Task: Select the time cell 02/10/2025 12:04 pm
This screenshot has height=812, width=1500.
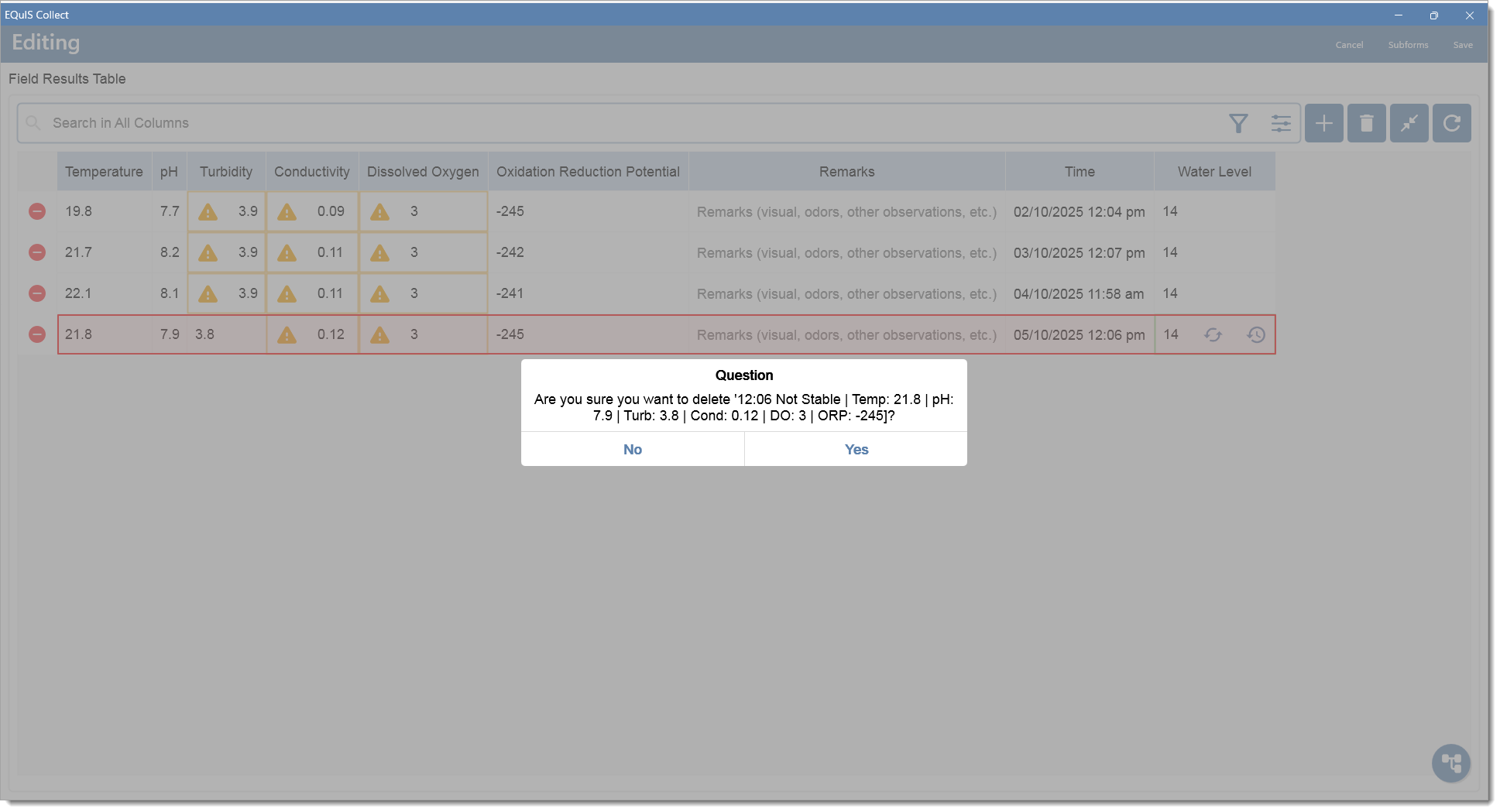Action: click(1080, 211)
